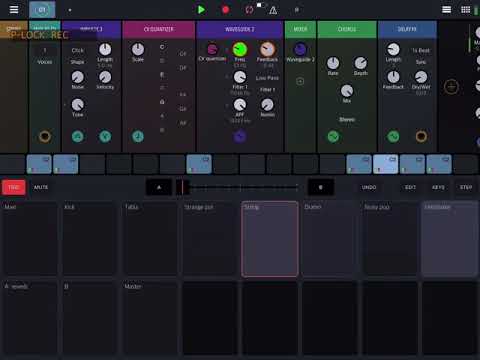
Task: Open the MIXER module header
Action: [x=300, y=29]
